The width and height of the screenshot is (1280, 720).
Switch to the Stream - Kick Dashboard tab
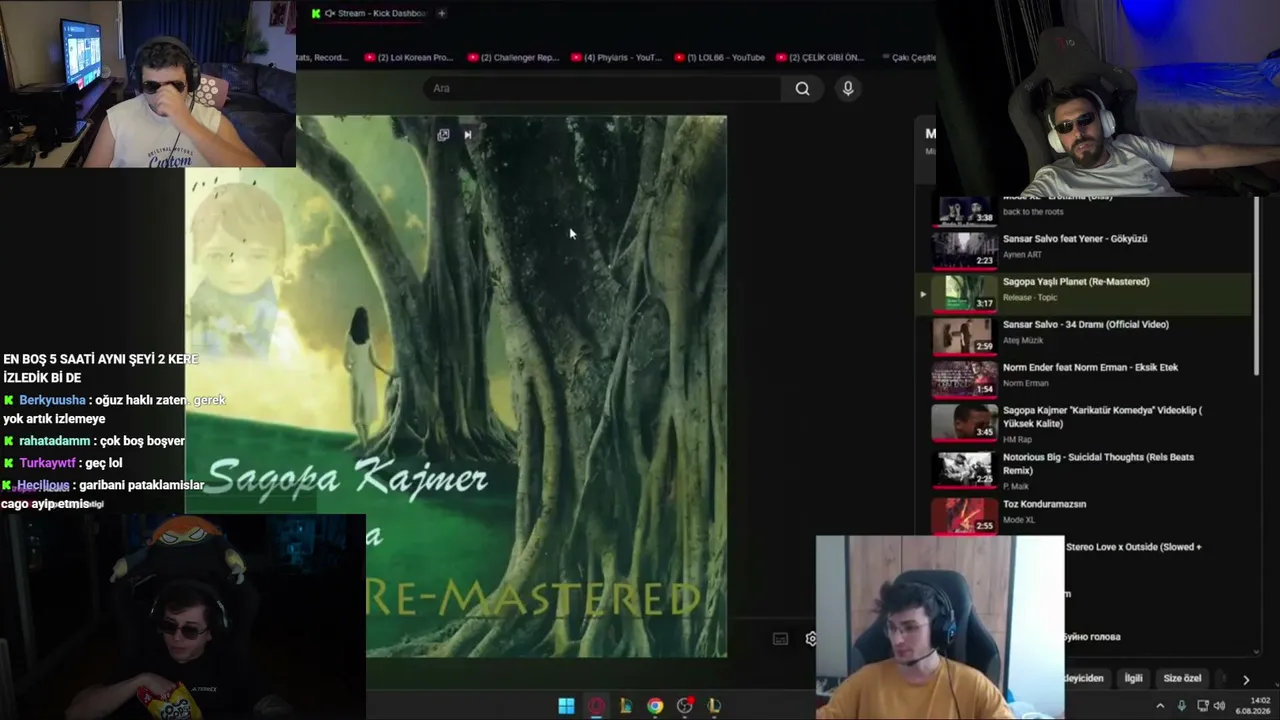click(369, 13)
